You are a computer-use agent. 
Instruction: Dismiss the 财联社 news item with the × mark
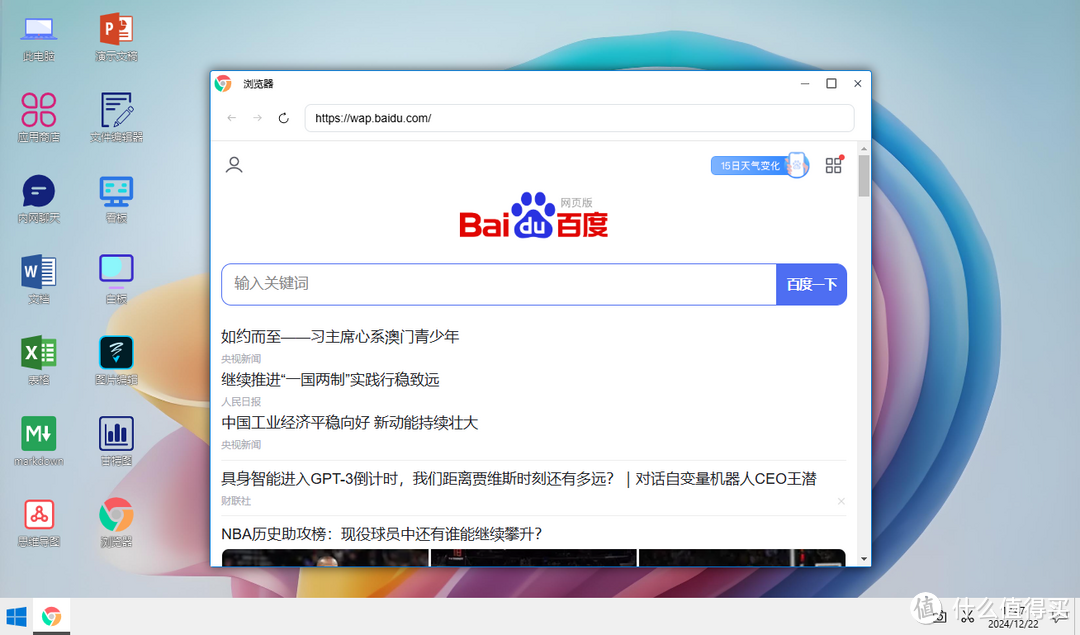(x=841, y=500)
